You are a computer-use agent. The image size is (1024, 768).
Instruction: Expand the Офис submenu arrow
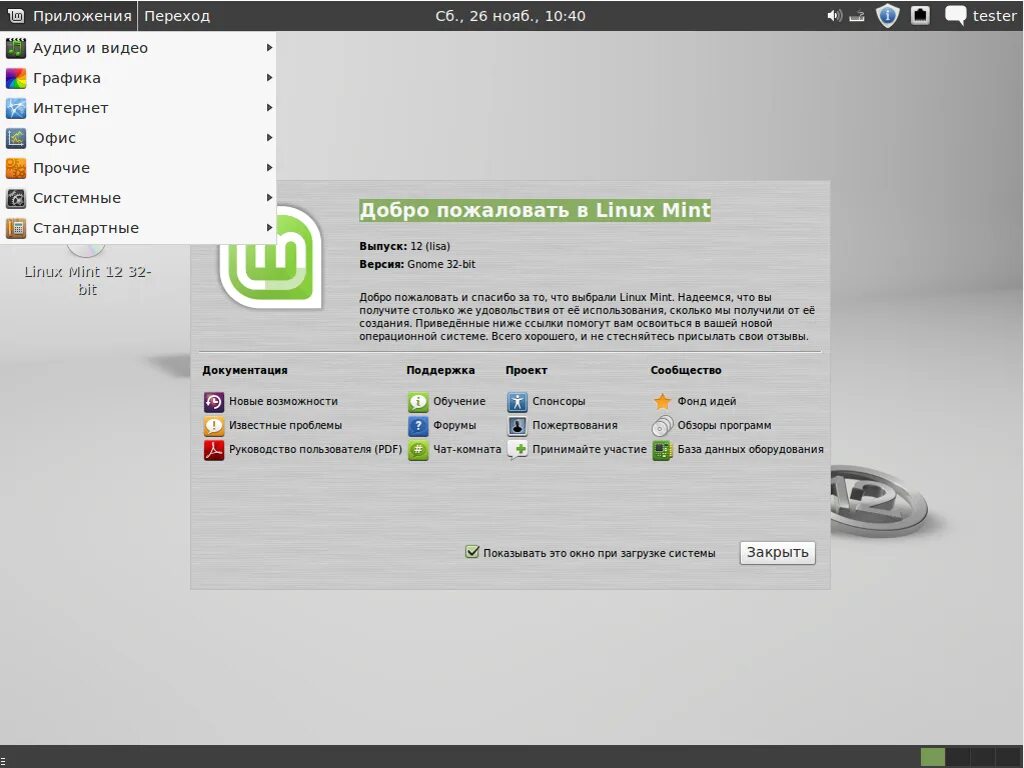click(x=269, y=138)
